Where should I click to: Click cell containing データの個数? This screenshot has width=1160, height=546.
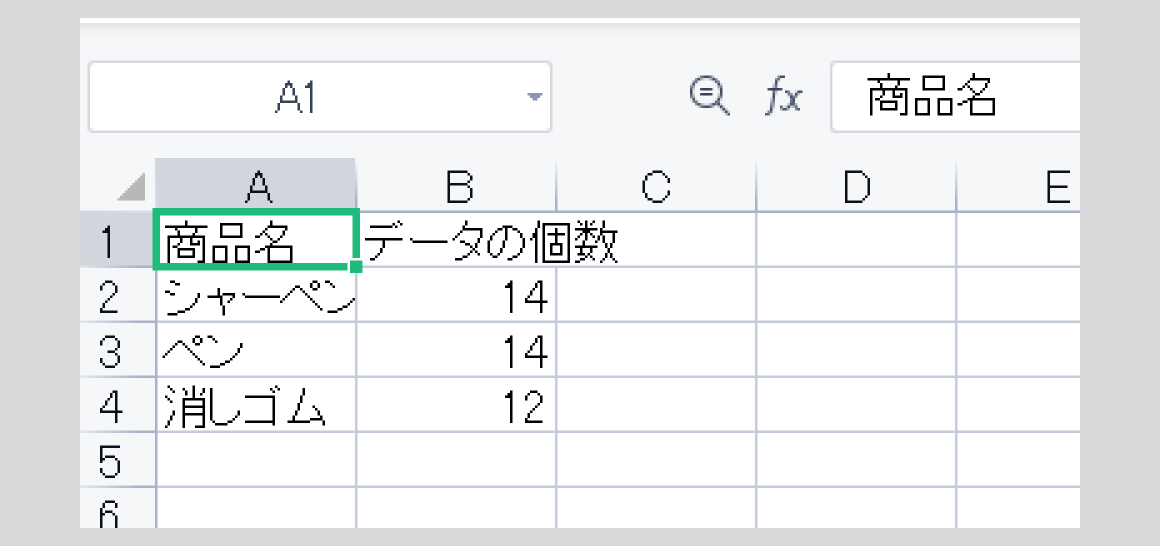[x=456, y=239]
